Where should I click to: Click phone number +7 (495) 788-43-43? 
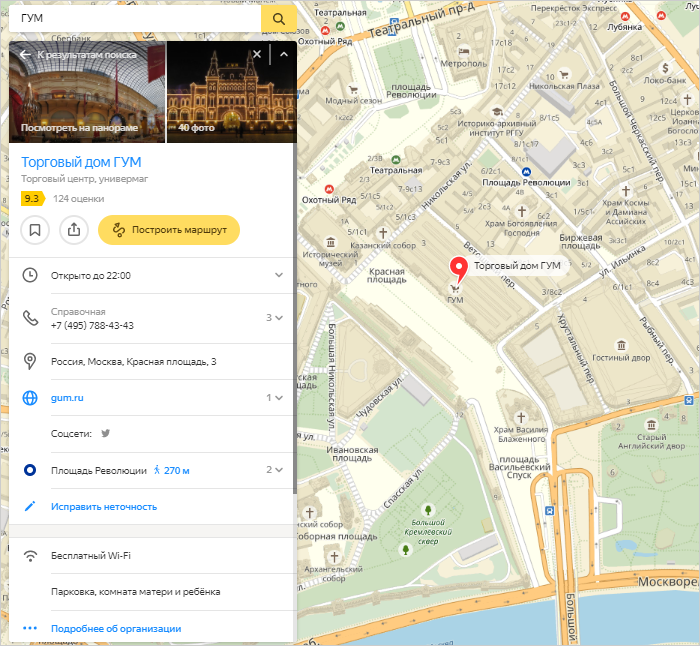click(92, 325)
